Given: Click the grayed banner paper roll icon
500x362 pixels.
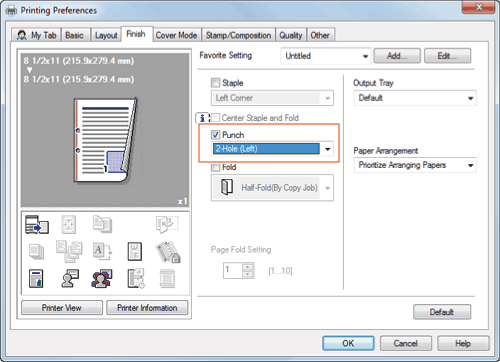Looking at the screenshot, I should (167, 279).
